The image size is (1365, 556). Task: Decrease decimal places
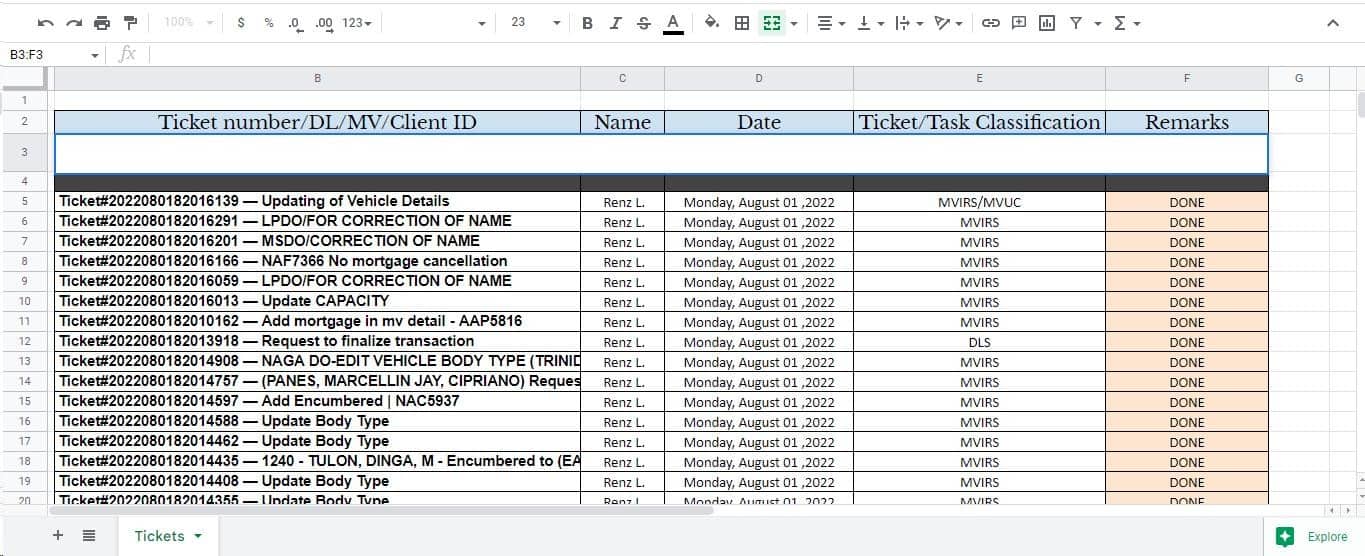[295, 22]
